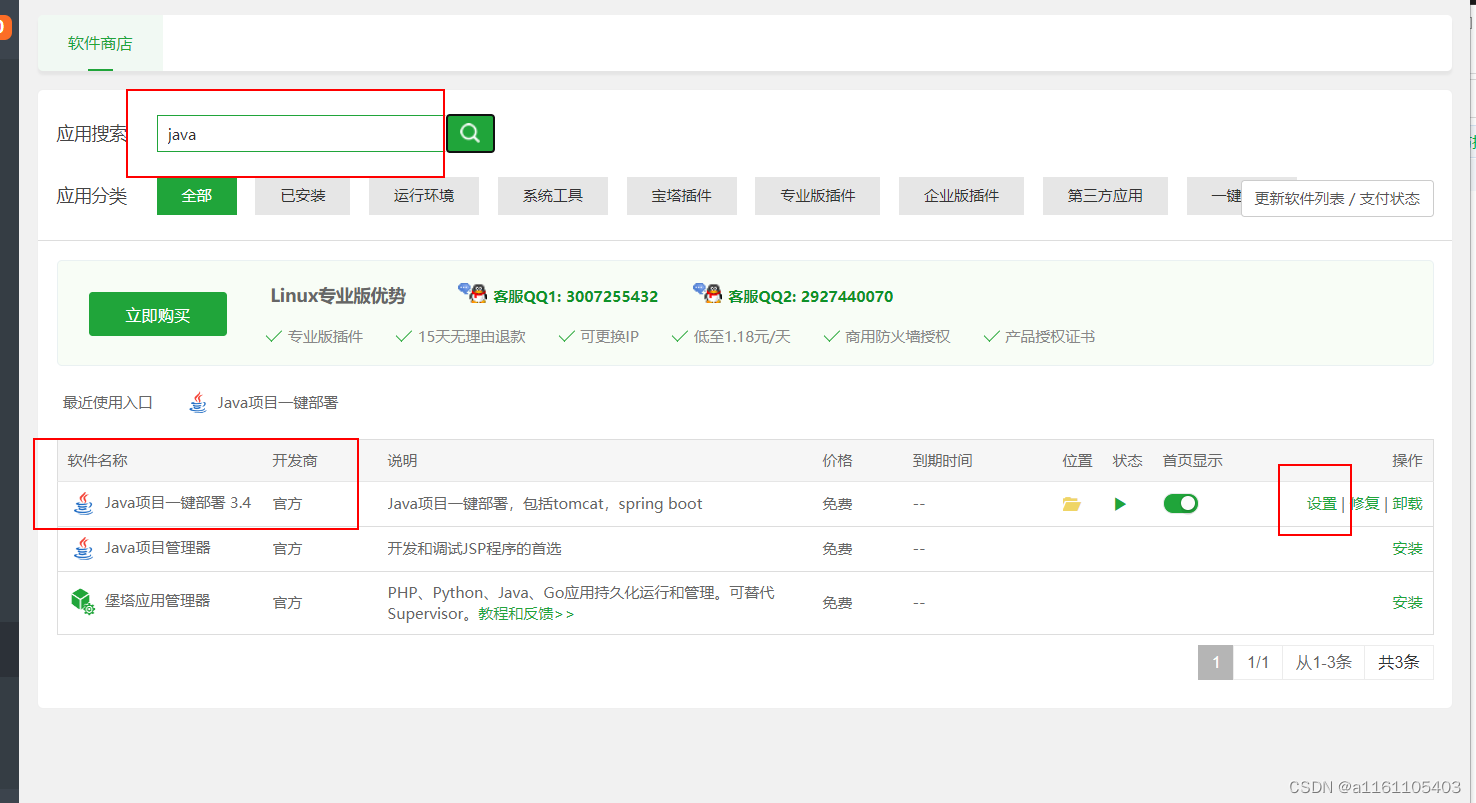
Task: Click the 开发商 column header
Action: 295,461
